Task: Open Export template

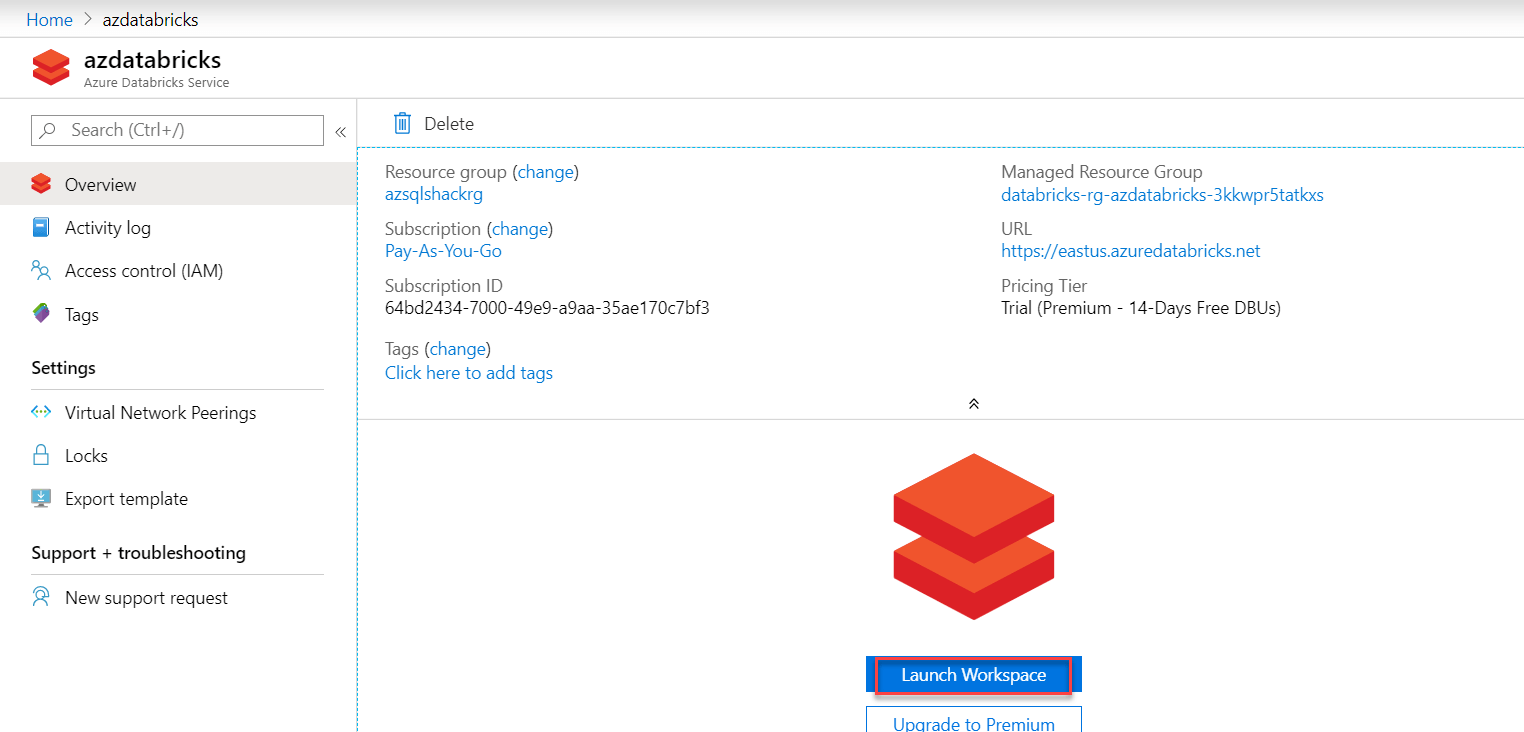Action: click(125, 498)
